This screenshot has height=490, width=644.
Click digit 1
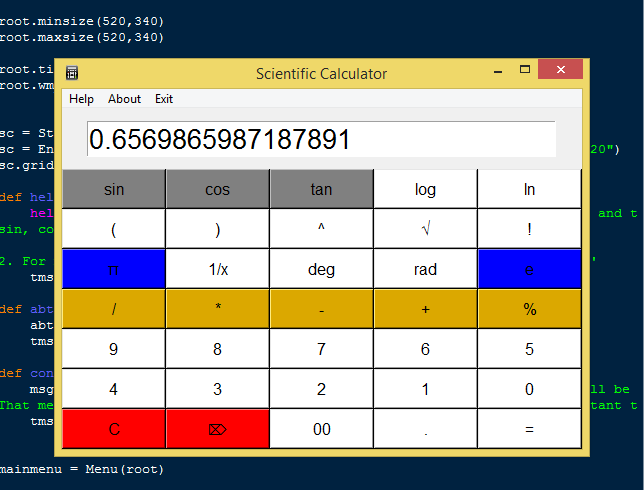pos(426,389)
